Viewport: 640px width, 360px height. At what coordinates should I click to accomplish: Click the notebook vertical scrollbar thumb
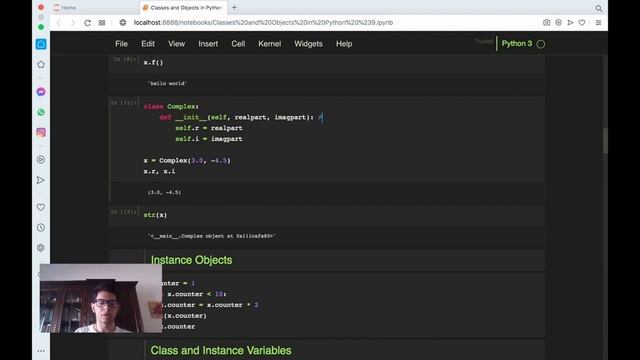click(x=605, y=141)
